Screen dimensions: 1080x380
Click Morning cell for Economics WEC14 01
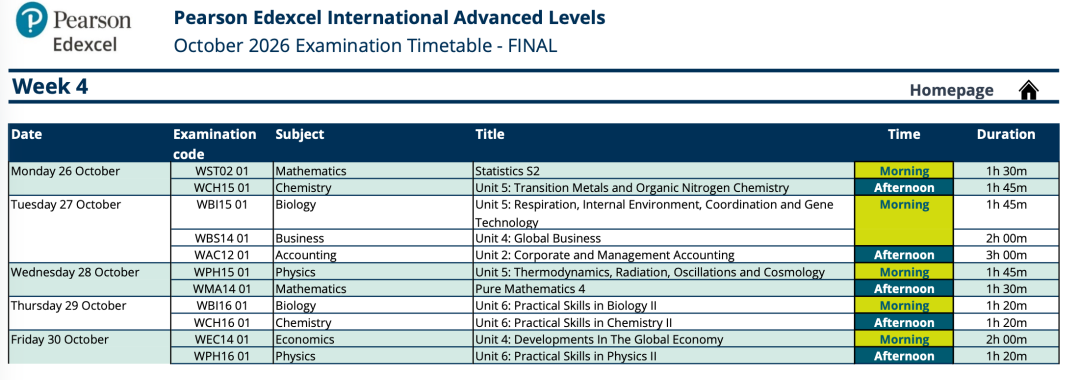pos(904,339)
